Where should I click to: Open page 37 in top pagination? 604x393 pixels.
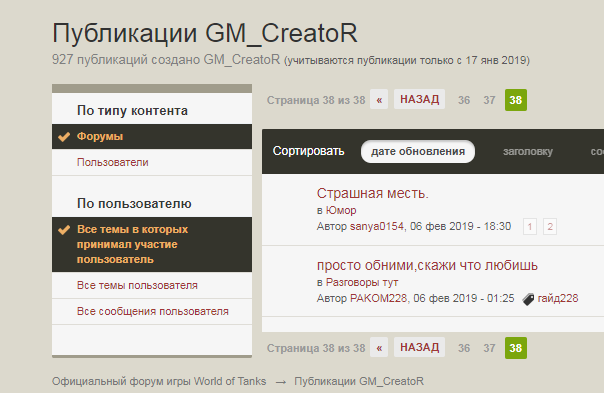point(489,100)
